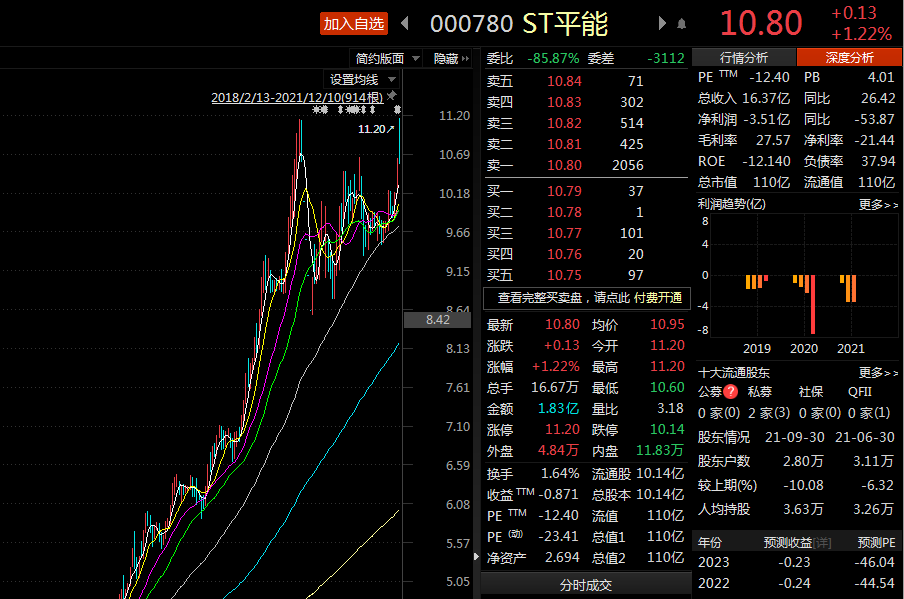
Task: Click 查看完整买卖盘 付费开通 button
Action: pos(587,297)
